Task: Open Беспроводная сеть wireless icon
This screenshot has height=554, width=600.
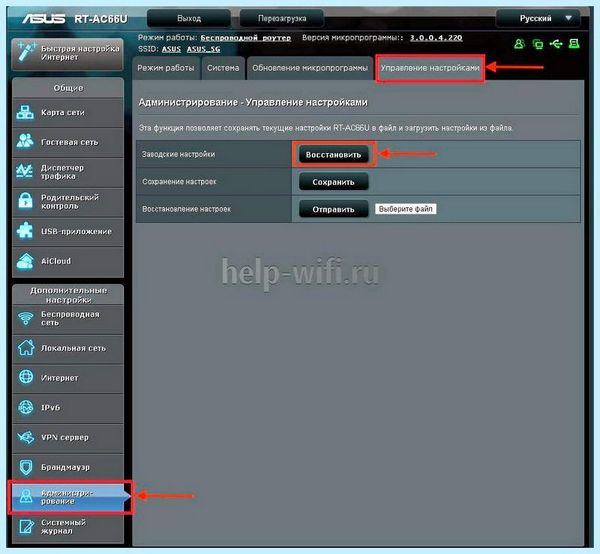Action: coord(26,318)
